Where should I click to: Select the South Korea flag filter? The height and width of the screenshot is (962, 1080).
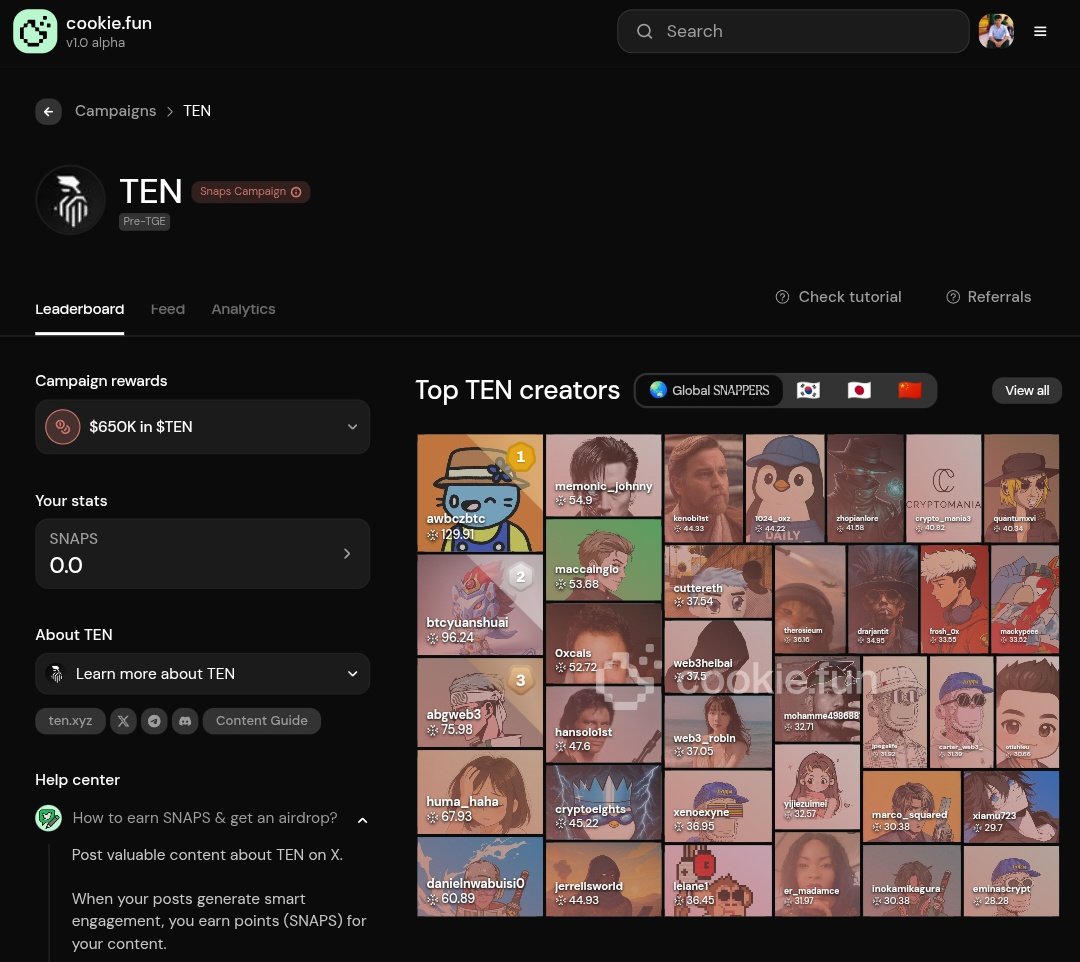pyautogui.click(x=808, y=390)
